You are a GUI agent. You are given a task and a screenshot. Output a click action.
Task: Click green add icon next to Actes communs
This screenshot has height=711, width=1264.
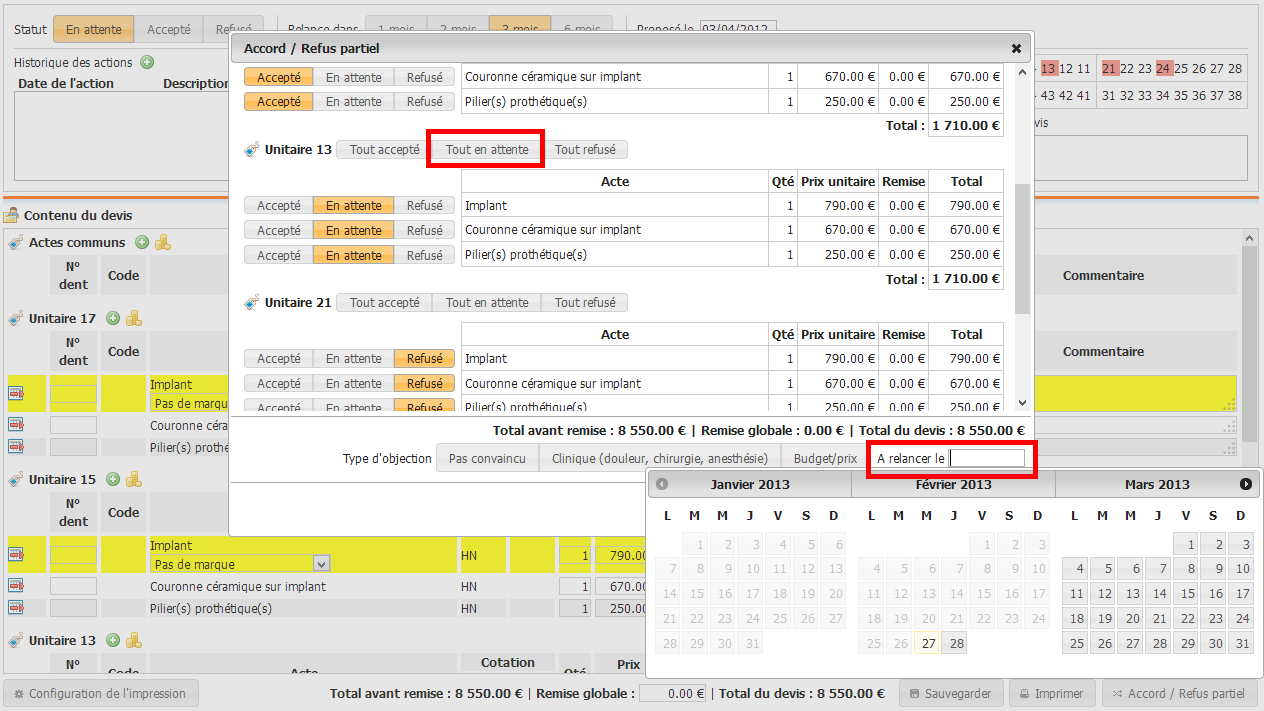click(x=142, y=243)
